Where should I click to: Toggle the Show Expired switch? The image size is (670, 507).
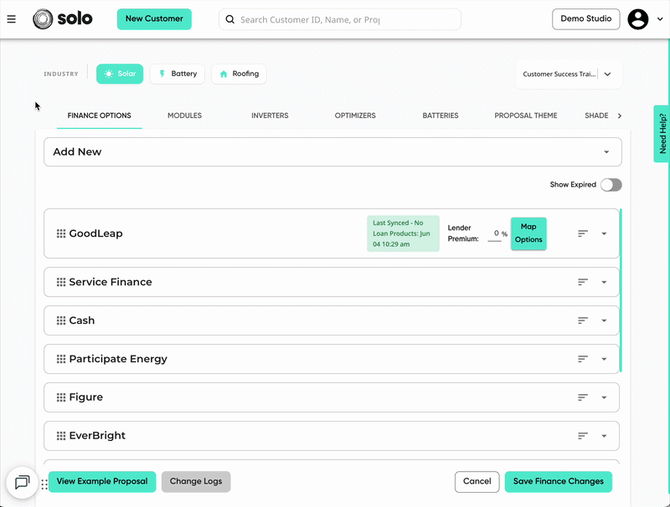pyautogui.click(x=611, y=185)
